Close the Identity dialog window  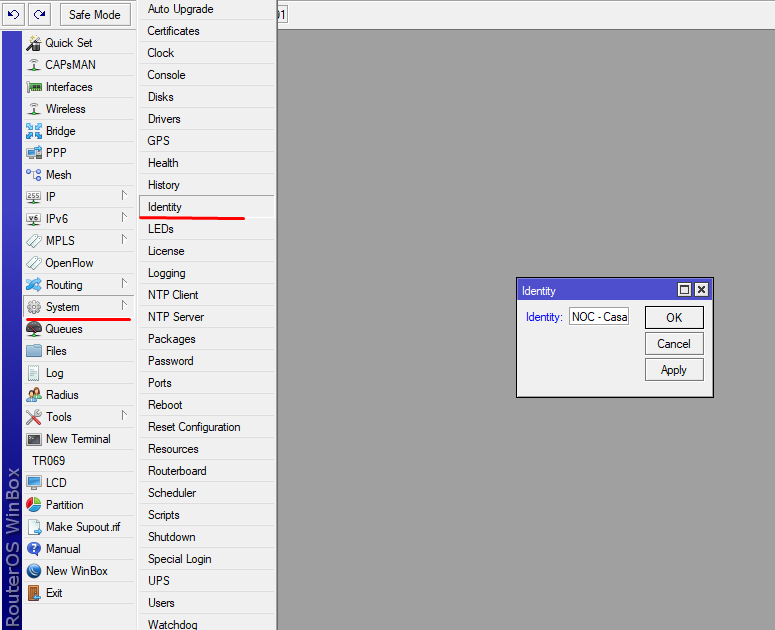click(701, 290)
